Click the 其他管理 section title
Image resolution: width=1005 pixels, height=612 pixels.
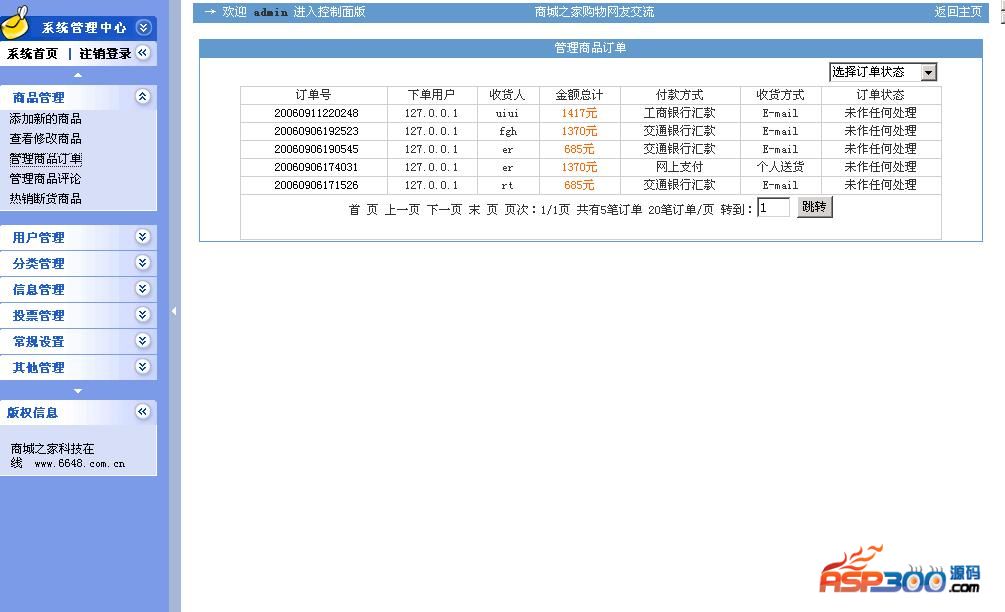(38, 368)
